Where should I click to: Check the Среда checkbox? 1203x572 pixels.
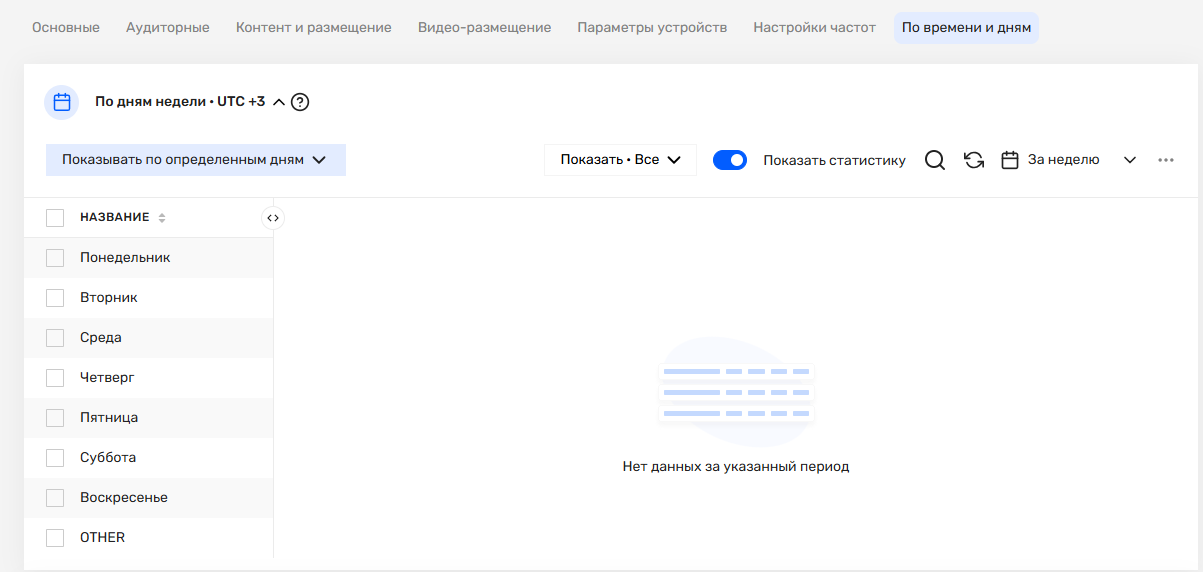point(55,337)
